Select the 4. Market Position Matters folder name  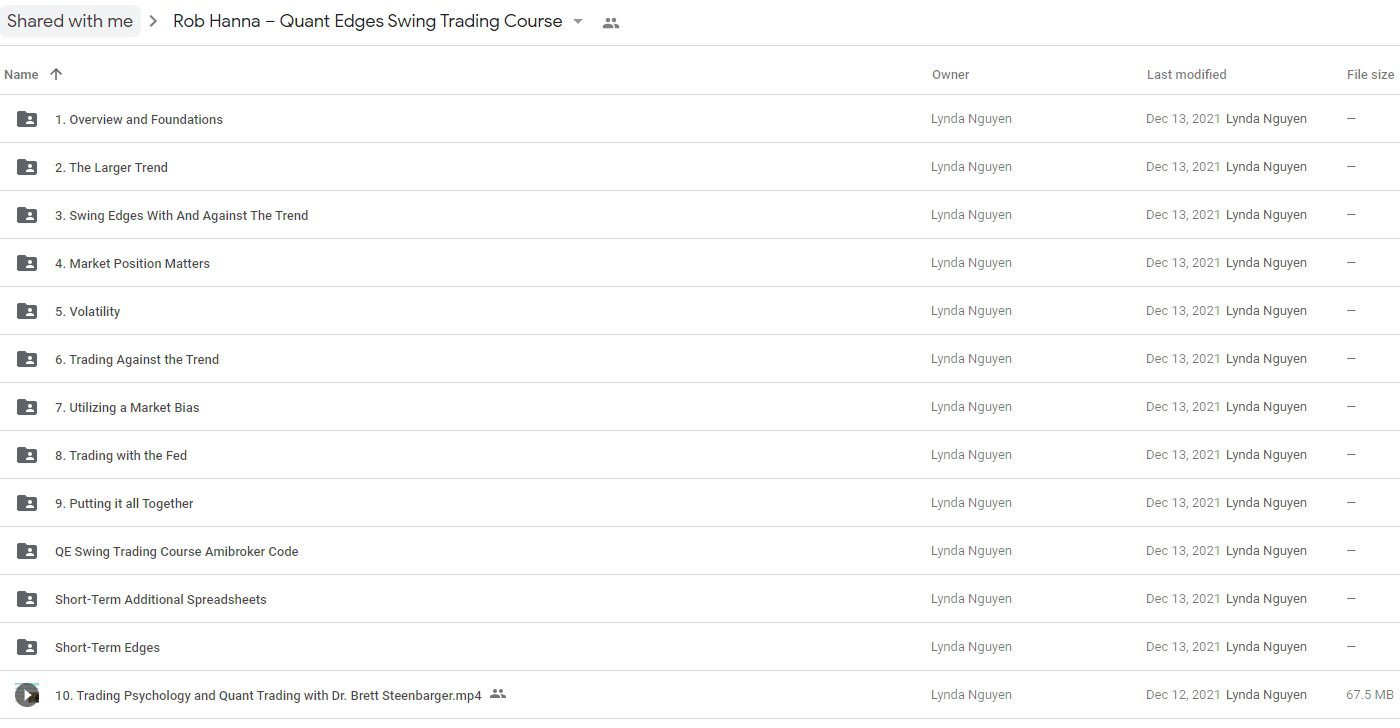click(132, 263)
